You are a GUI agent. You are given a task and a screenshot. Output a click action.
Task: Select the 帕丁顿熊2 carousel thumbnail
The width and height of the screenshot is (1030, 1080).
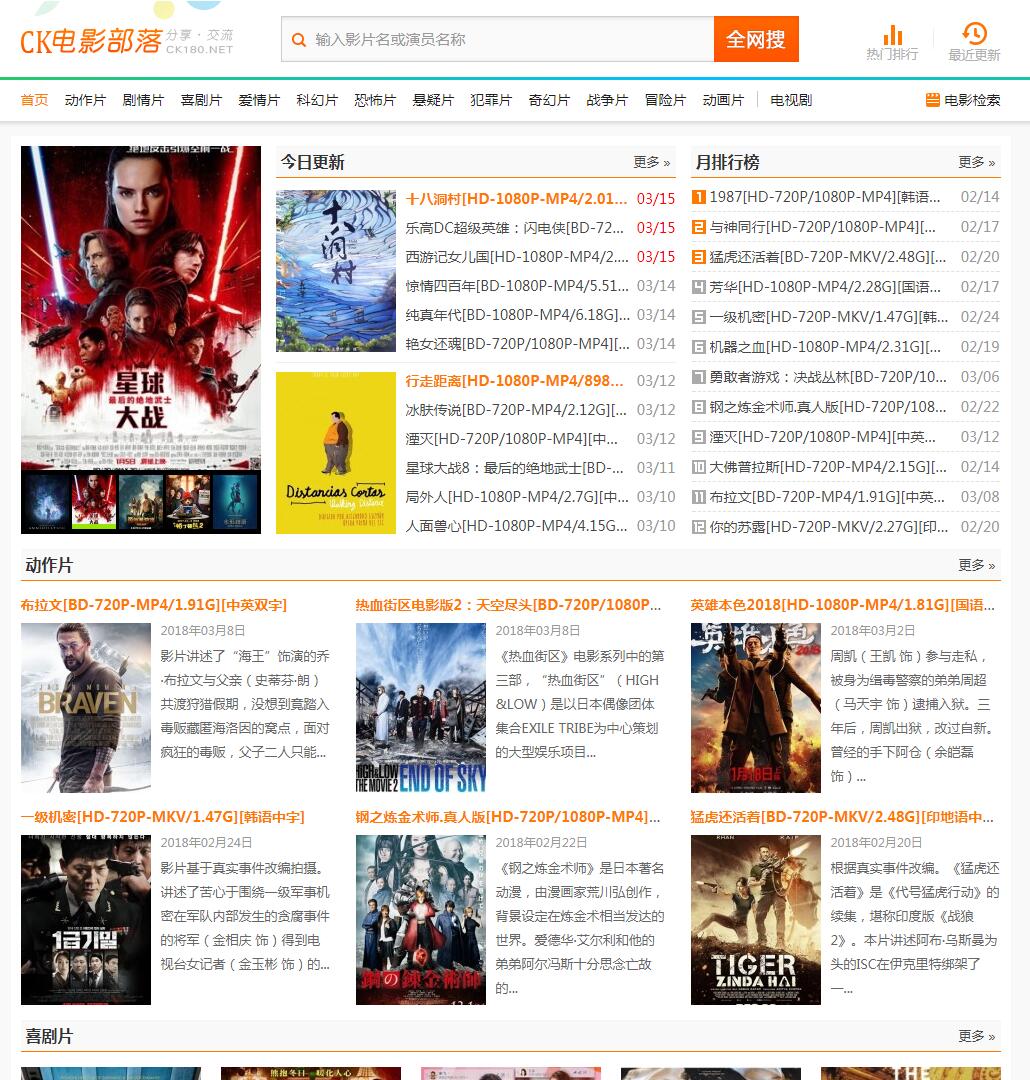[187, 501]
